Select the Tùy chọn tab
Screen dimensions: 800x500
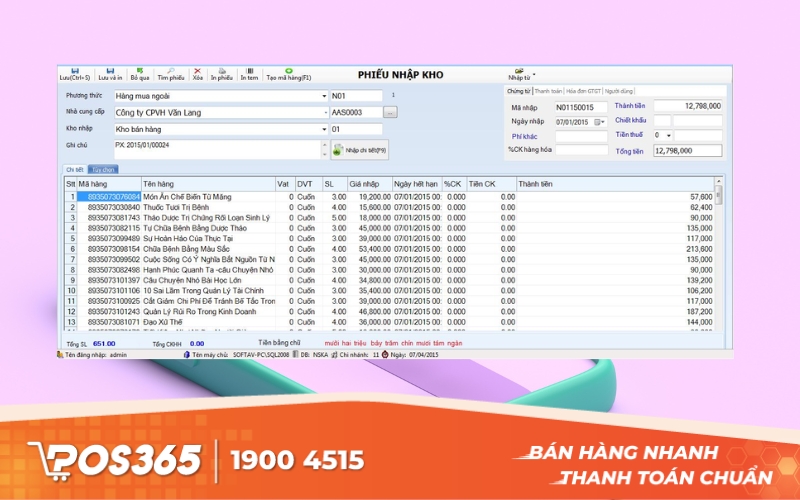(103, 169)
